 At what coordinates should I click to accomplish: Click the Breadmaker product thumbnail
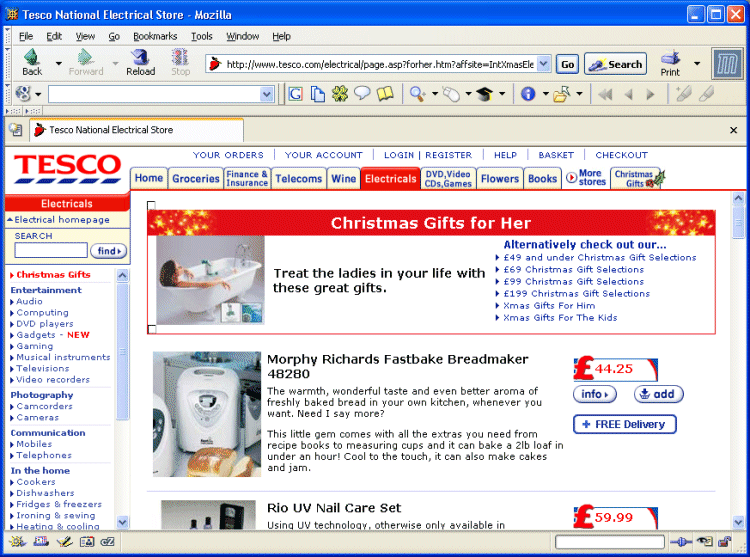[207, 414]
